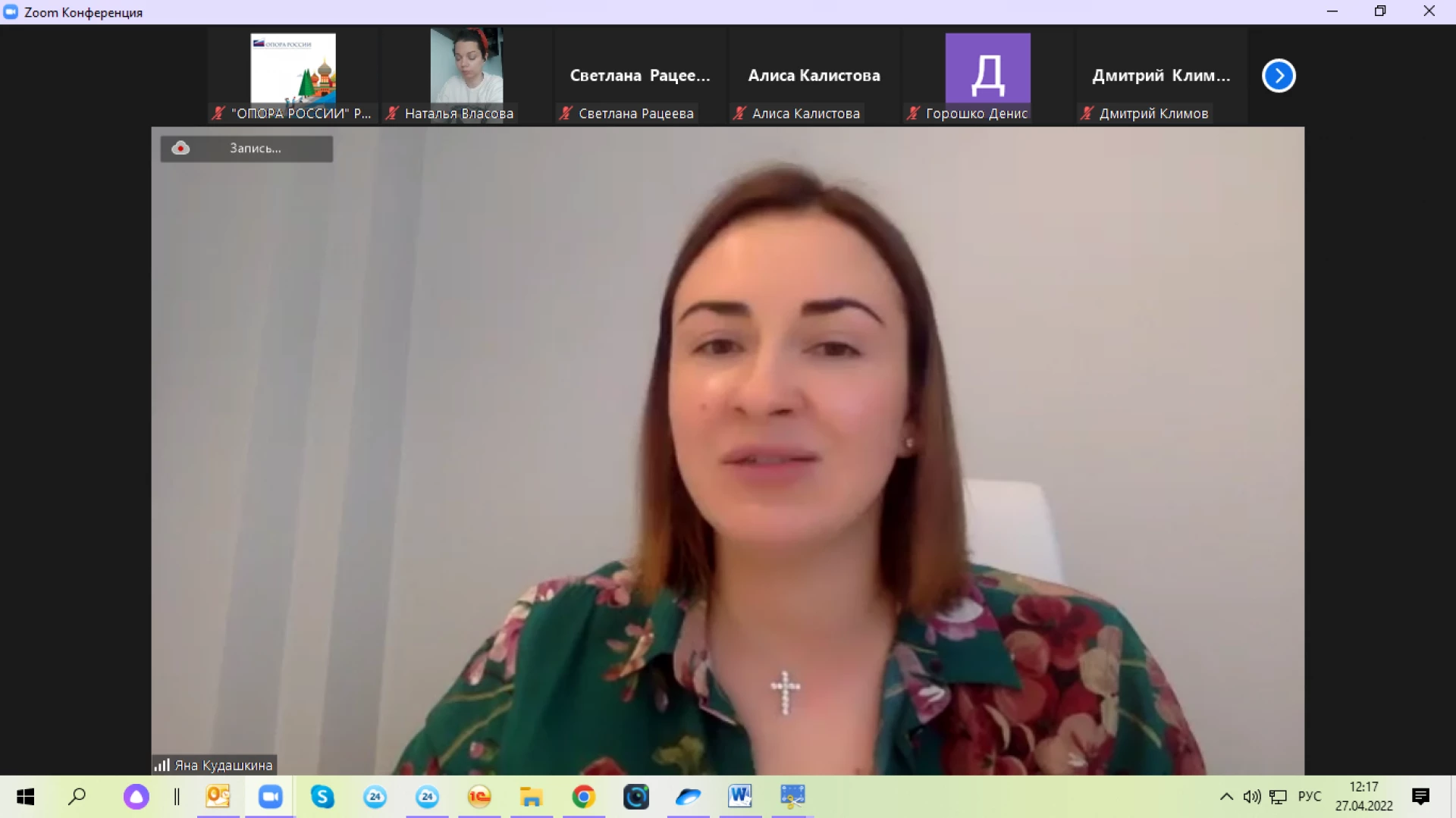This screenshot has height=818, width=1456.
Task: Open the 1C application in taskbar
Action: pyautogui.click(x=479, y=797)
